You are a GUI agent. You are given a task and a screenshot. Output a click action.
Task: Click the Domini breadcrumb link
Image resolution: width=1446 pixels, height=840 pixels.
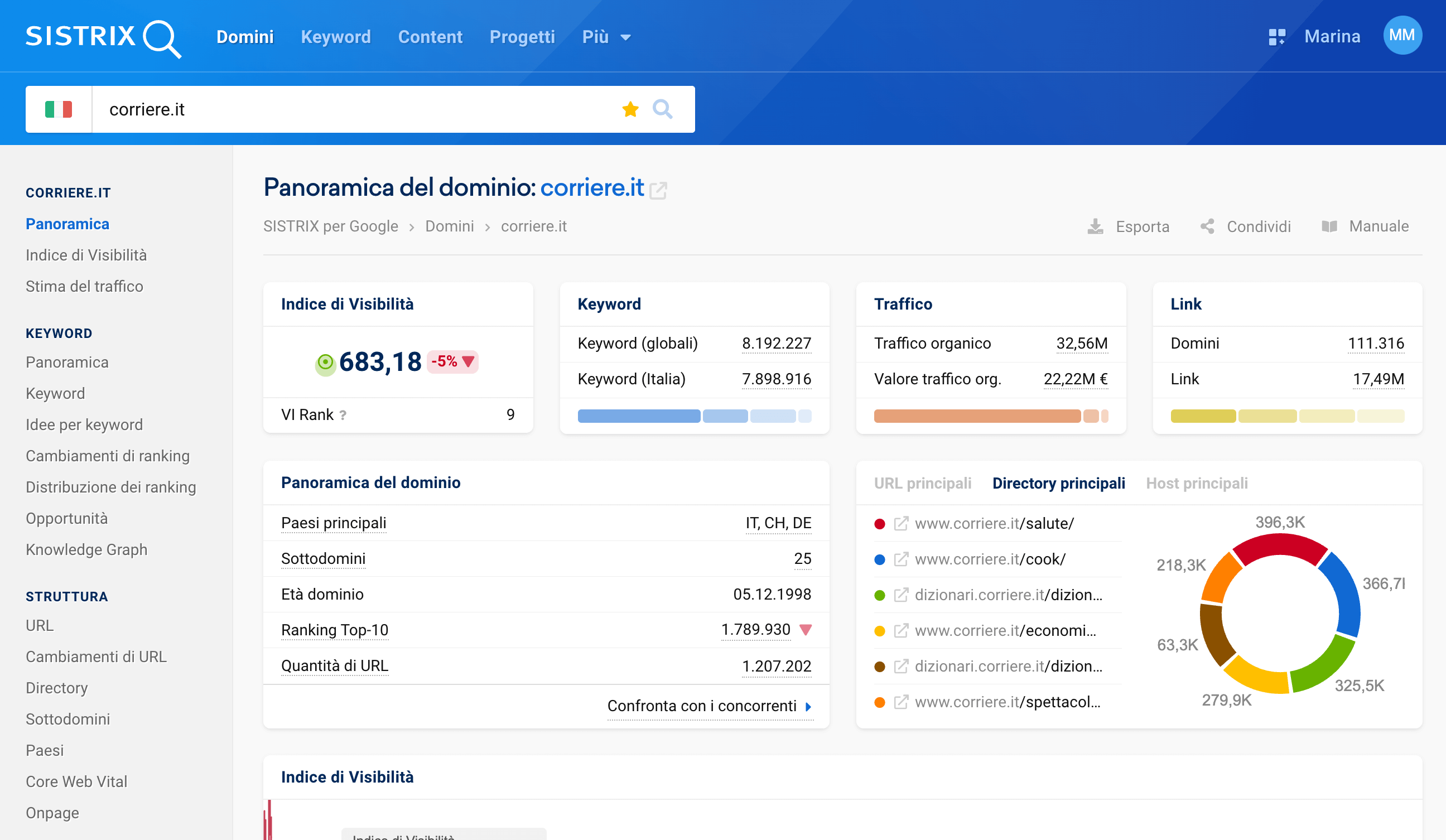449,226
